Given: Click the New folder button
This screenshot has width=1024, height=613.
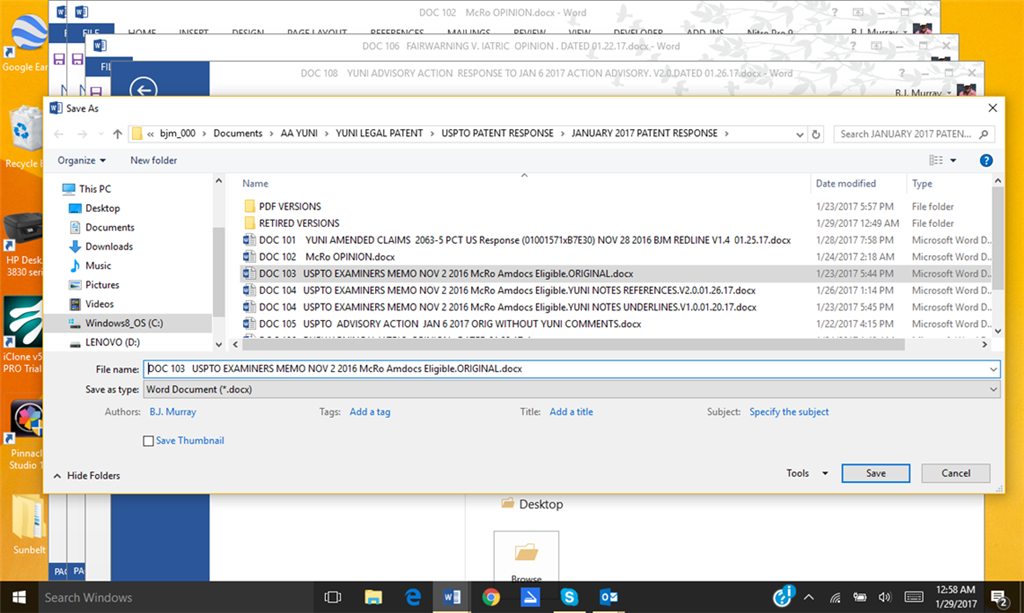Looking at the screenshot, I should point(153,160).
